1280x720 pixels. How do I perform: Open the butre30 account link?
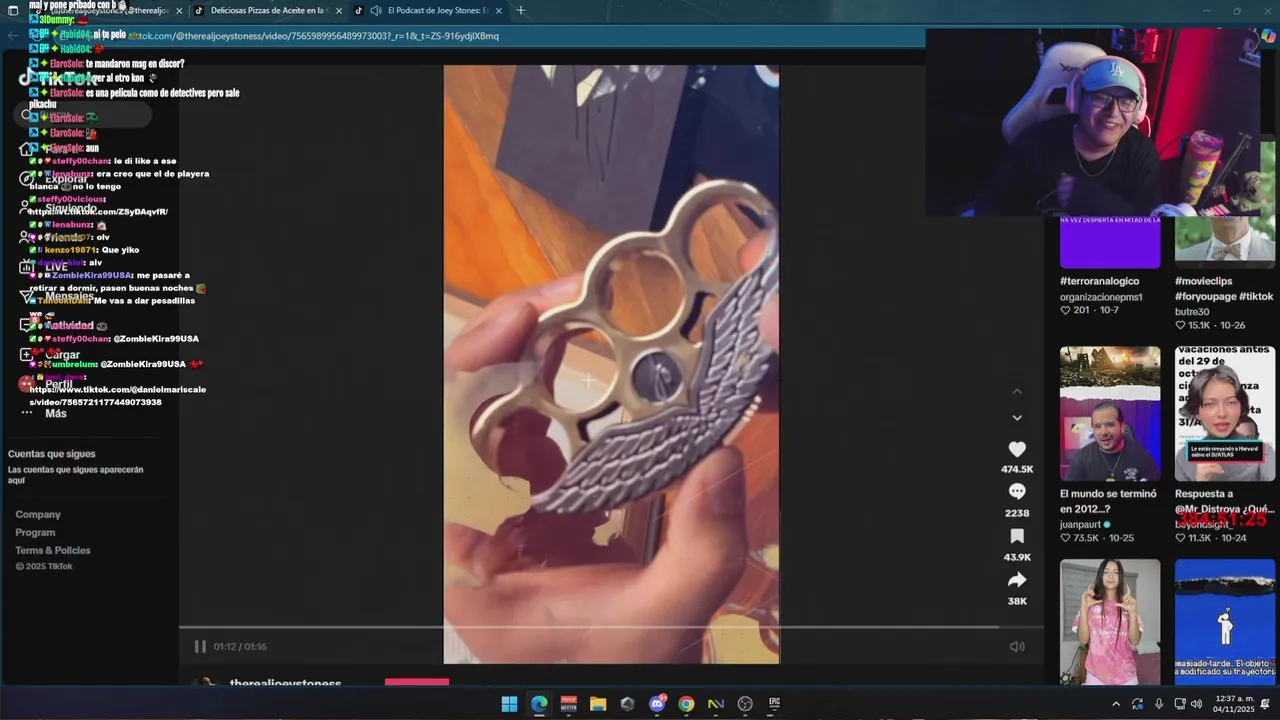[1192, 311]
